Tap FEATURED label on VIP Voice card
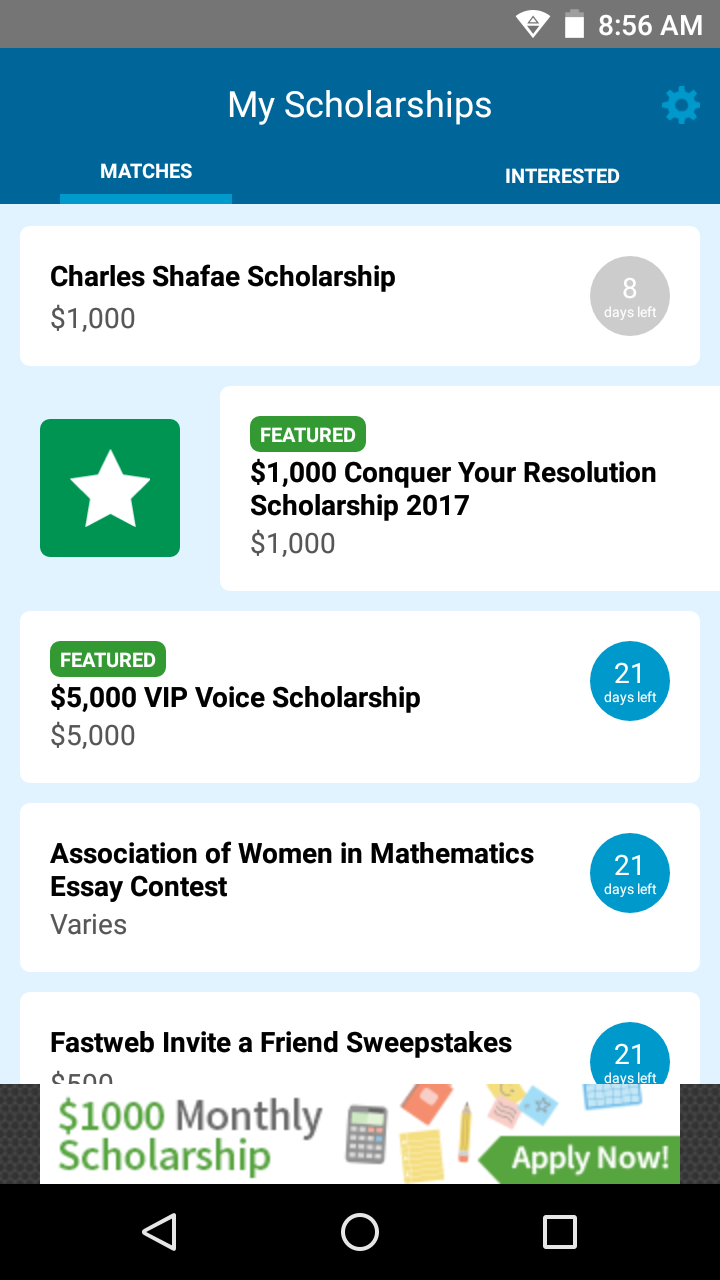Screen dimensions: 720x1280 tap(108, 660)
